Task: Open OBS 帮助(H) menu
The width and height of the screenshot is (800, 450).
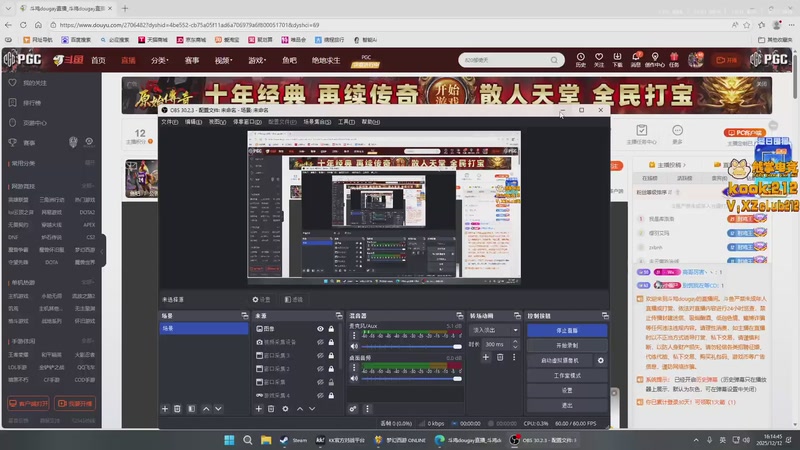Action: click(370, 122)
